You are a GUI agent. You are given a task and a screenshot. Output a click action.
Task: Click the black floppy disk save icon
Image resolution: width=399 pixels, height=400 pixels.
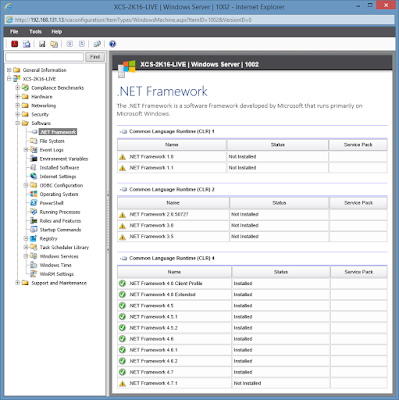[x=42, y=44]
